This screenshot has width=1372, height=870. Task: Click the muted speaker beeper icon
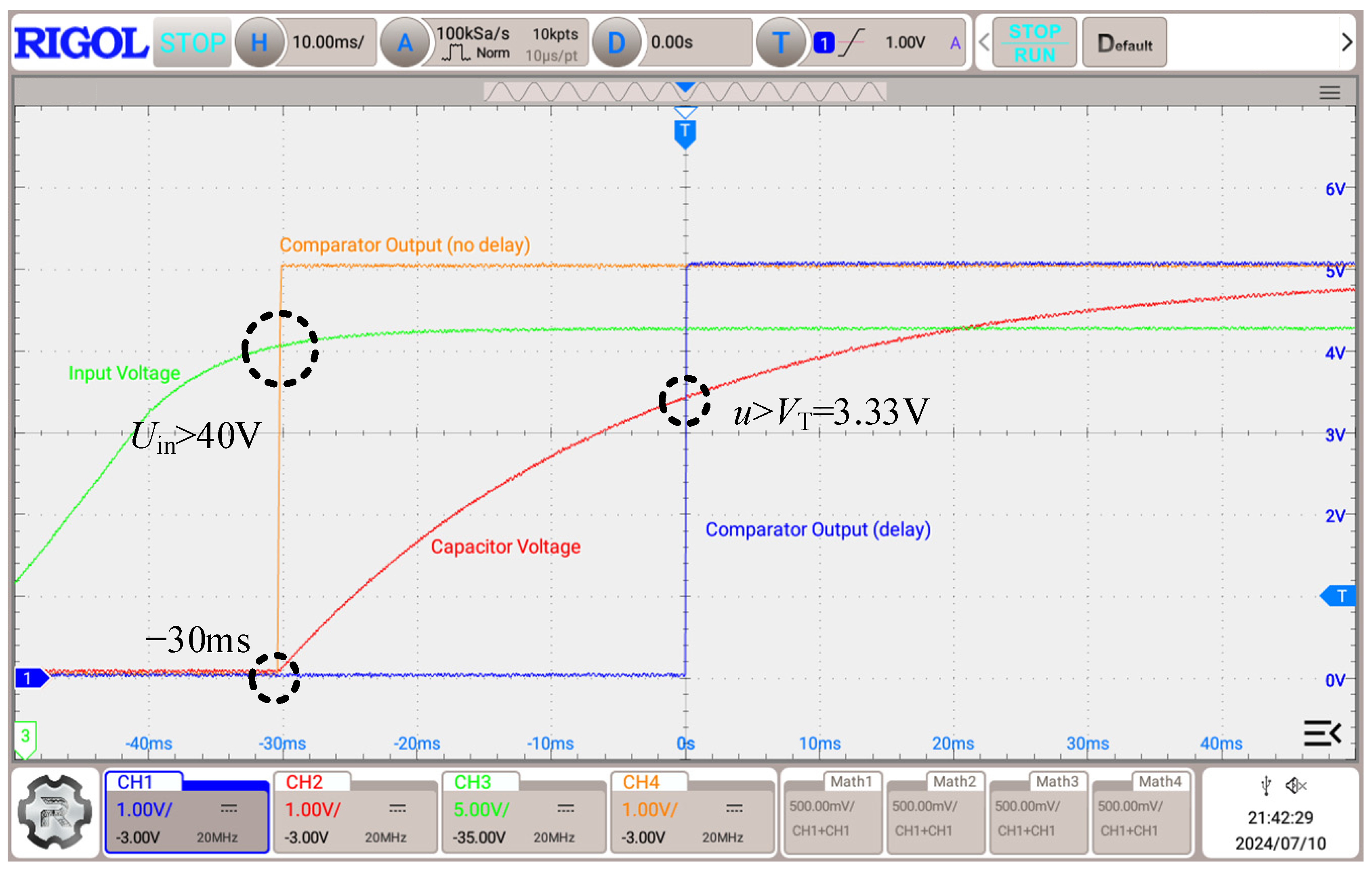click(1296, 786)
